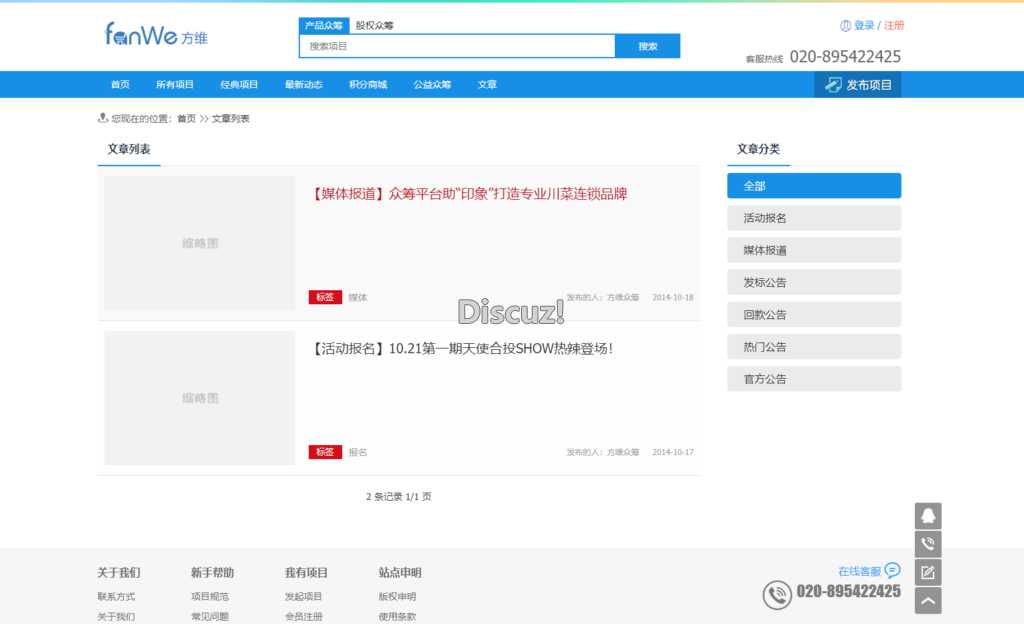The width and height of the screenshot is (1024, 624).
Task: Click the 发布项目 handshake icon
Action: click(x=833, y=85)
